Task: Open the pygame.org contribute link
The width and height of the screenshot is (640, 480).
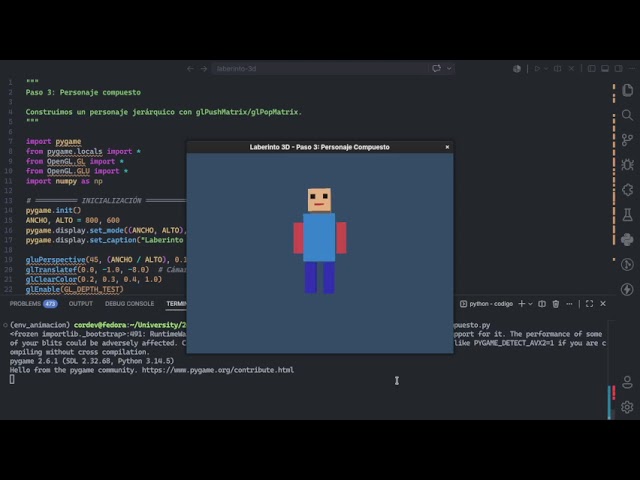Action: pos(218,370)
